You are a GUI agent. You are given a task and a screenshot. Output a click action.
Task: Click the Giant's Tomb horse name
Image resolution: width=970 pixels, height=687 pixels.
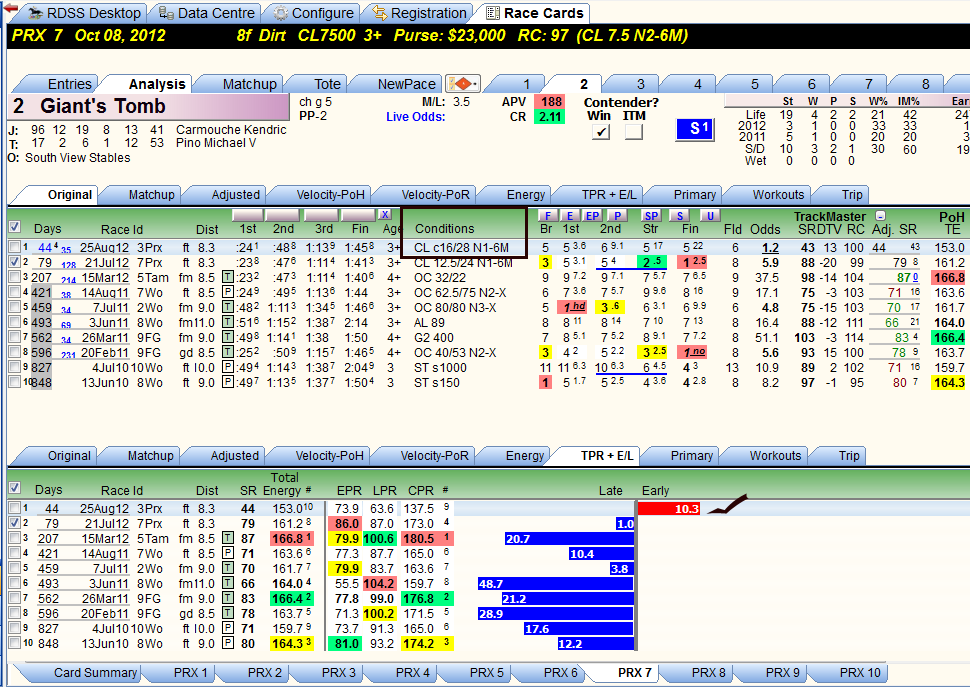click(103, 106)
